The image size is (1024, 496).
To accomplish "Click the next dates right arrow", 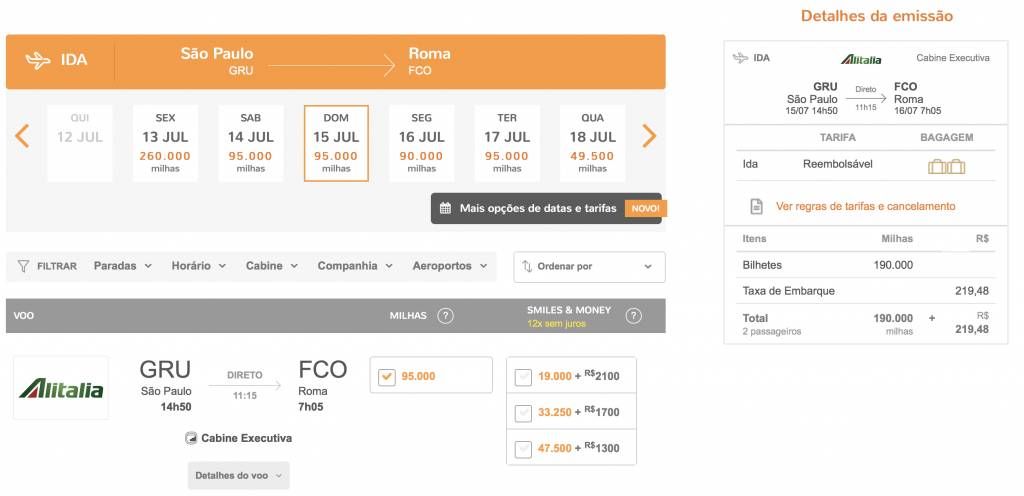I will click(x=648, y=136).
